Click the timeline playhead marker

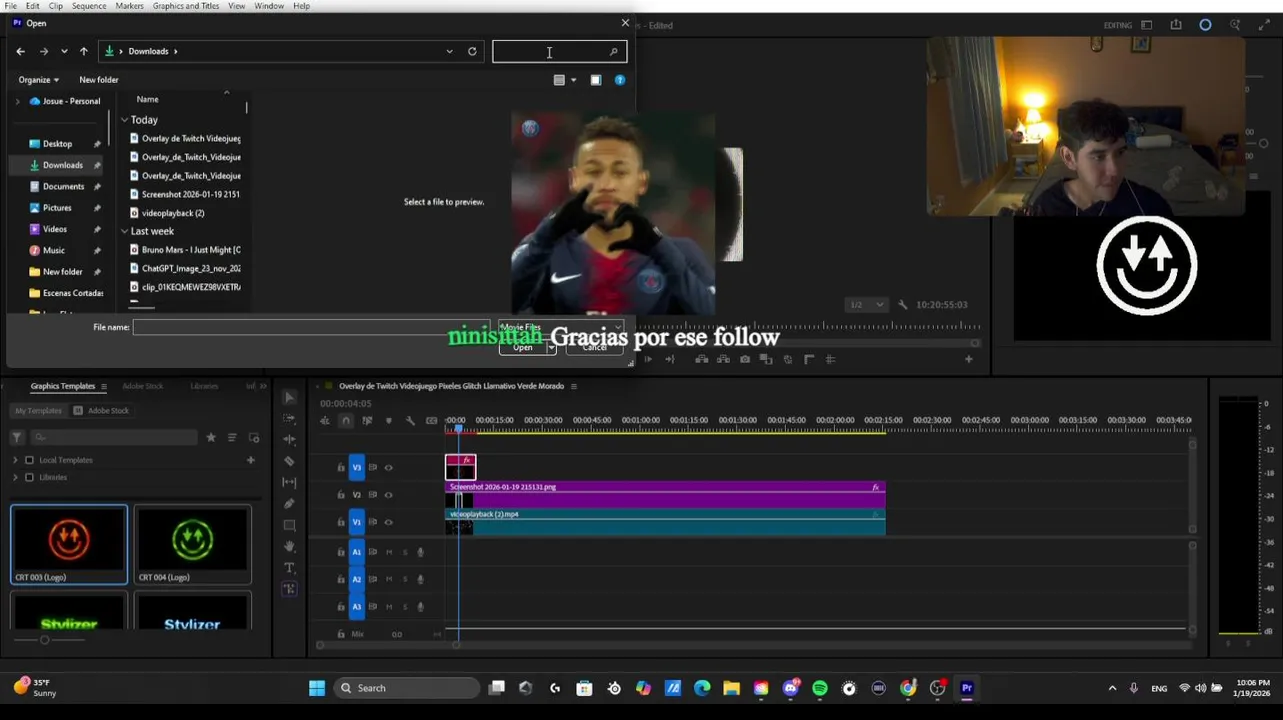tap(458, 429)
